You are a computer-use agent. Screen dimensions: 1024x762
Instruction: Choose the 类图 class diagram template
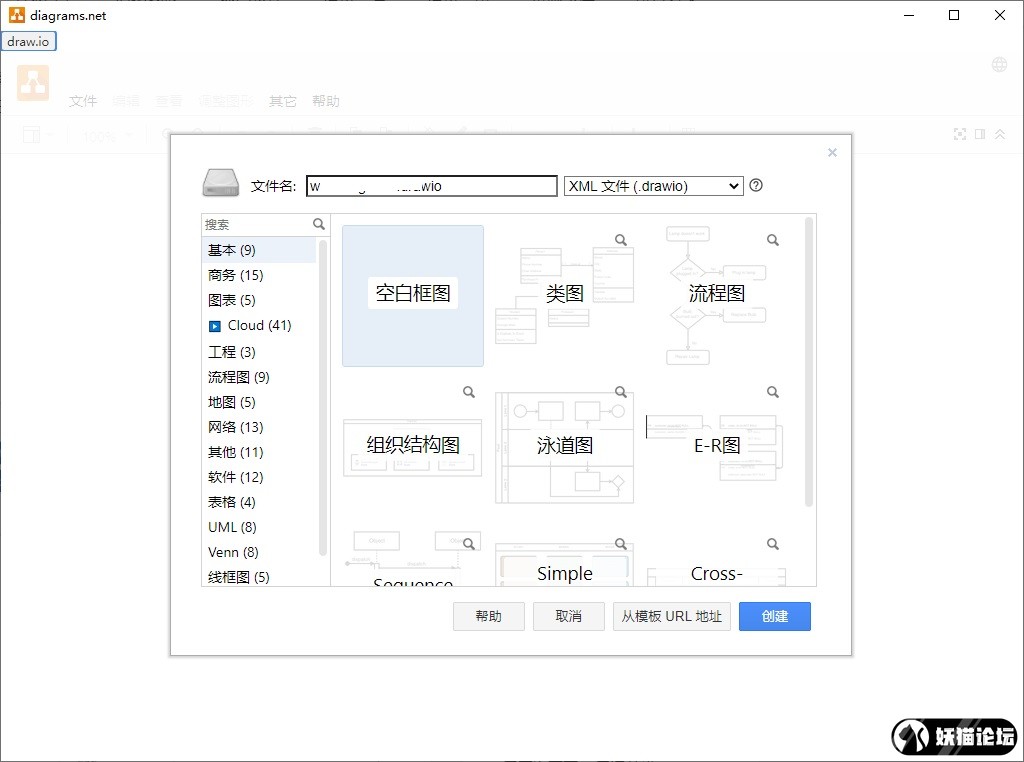[564, 296]
